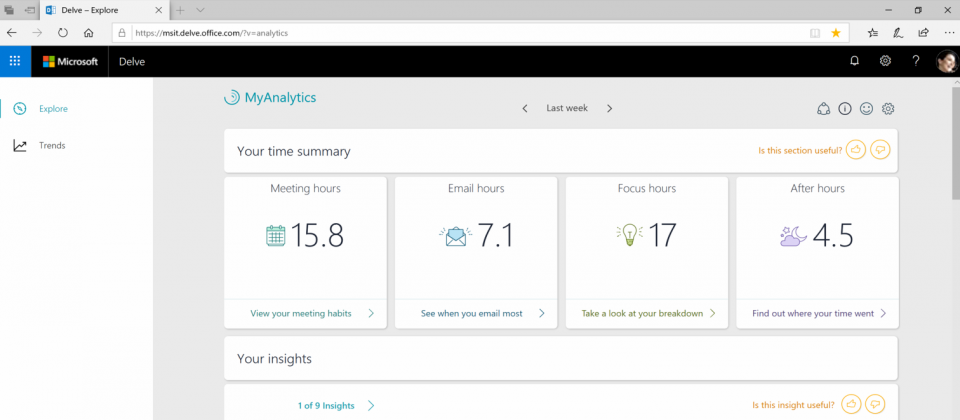Open the user profile picture
The height and width of the screenshot is (420, 960).
946,61
